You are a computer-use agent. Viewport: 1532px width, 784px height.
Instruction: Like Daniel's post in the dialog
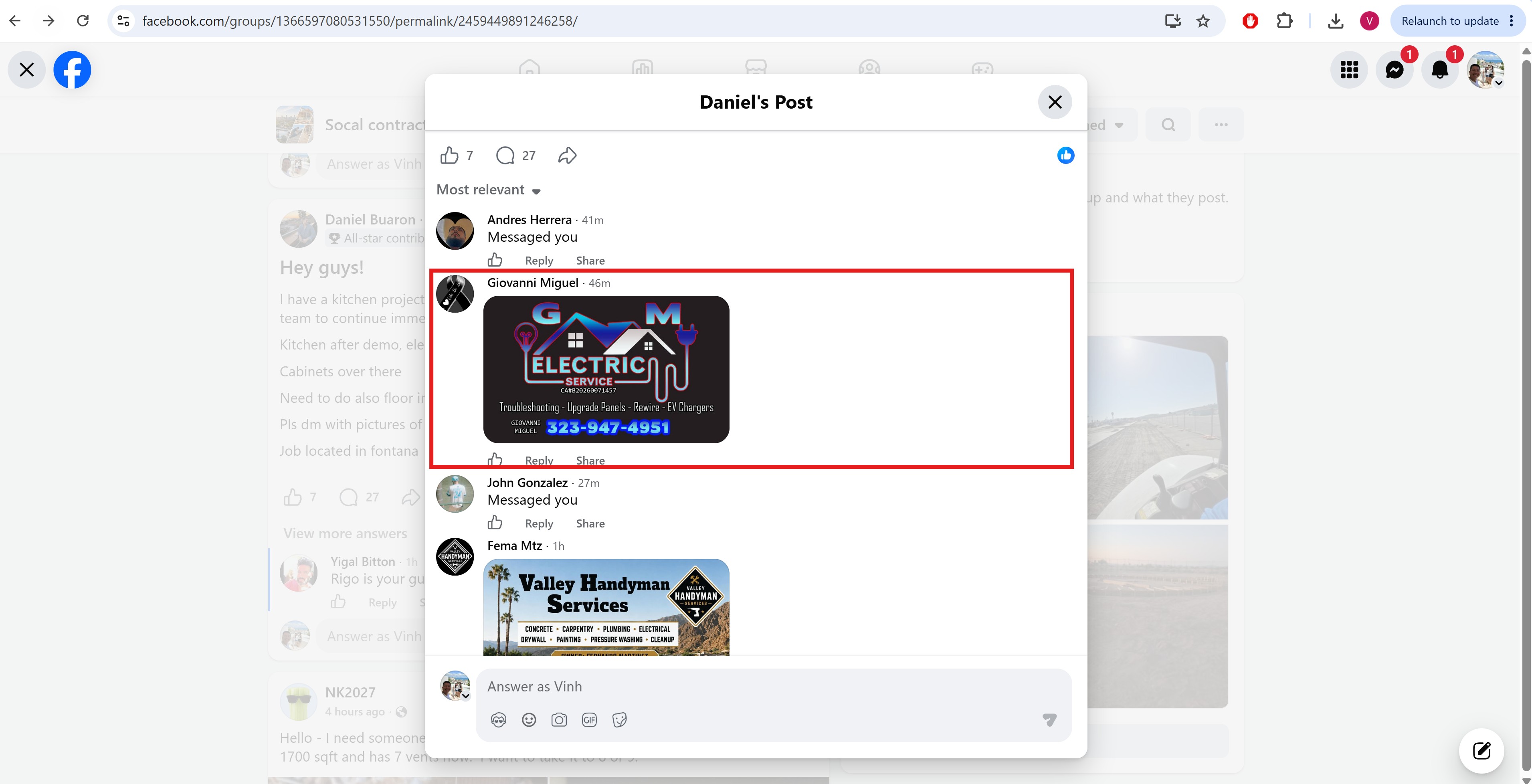449,155
